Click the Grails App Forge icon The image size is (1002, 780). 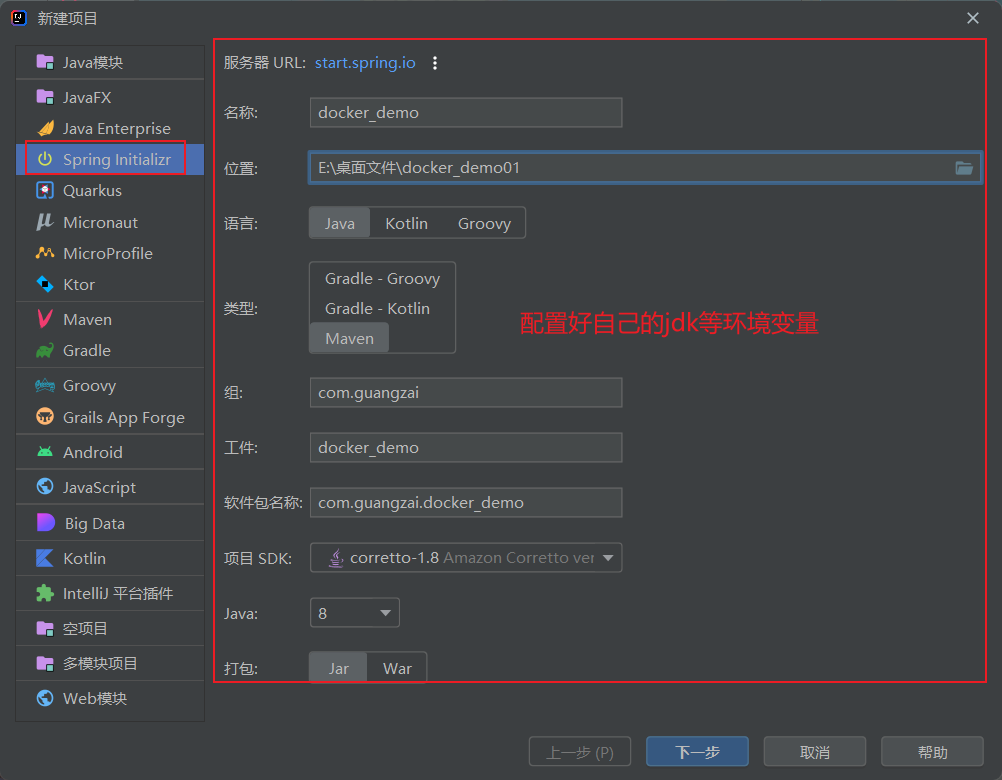click(45, 417)
